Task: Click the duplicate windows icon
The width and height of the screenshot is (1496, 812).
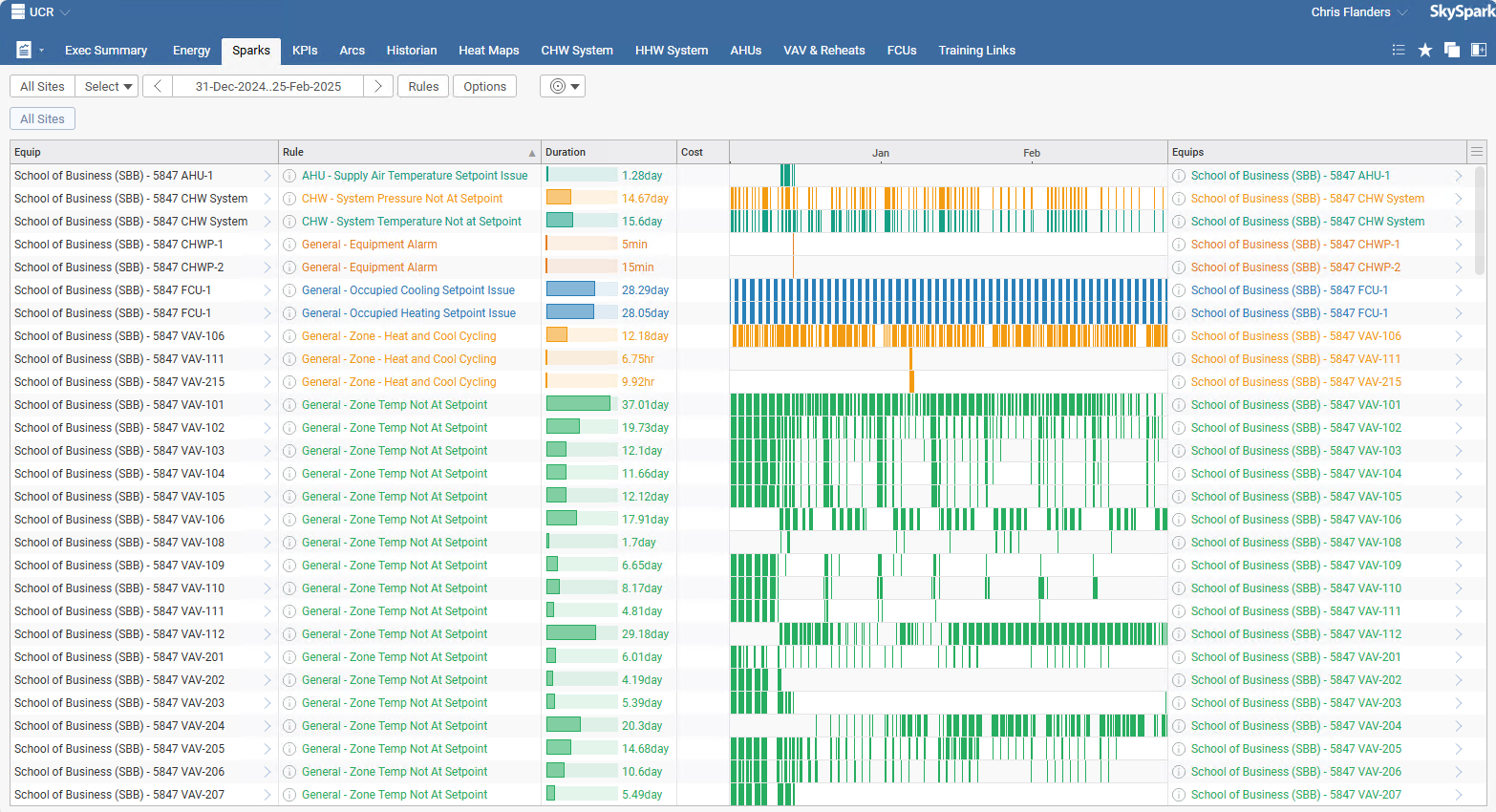Action: (x=1452, y=50)
